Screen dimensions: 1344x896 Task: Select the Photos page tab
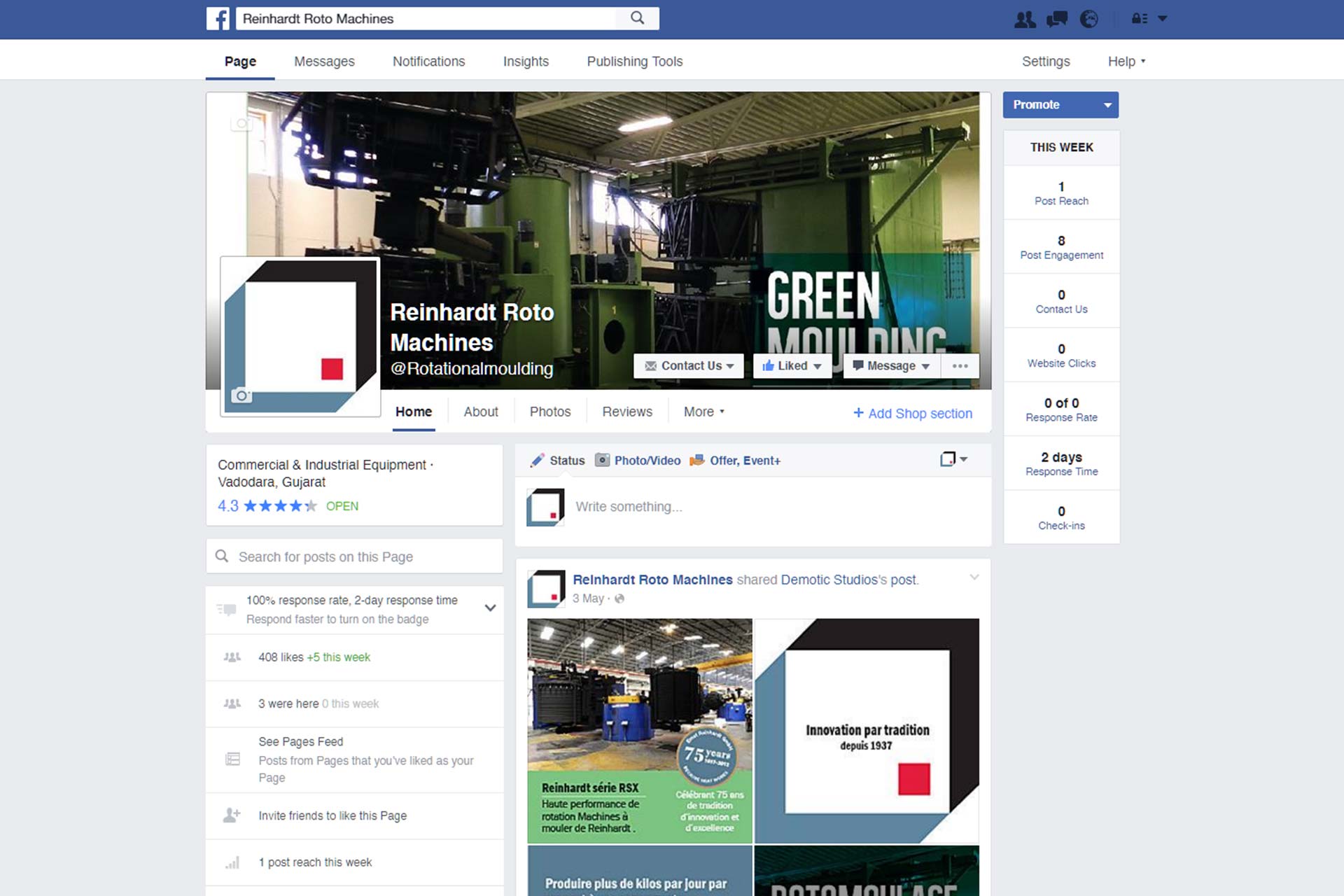tap(550, 412)
